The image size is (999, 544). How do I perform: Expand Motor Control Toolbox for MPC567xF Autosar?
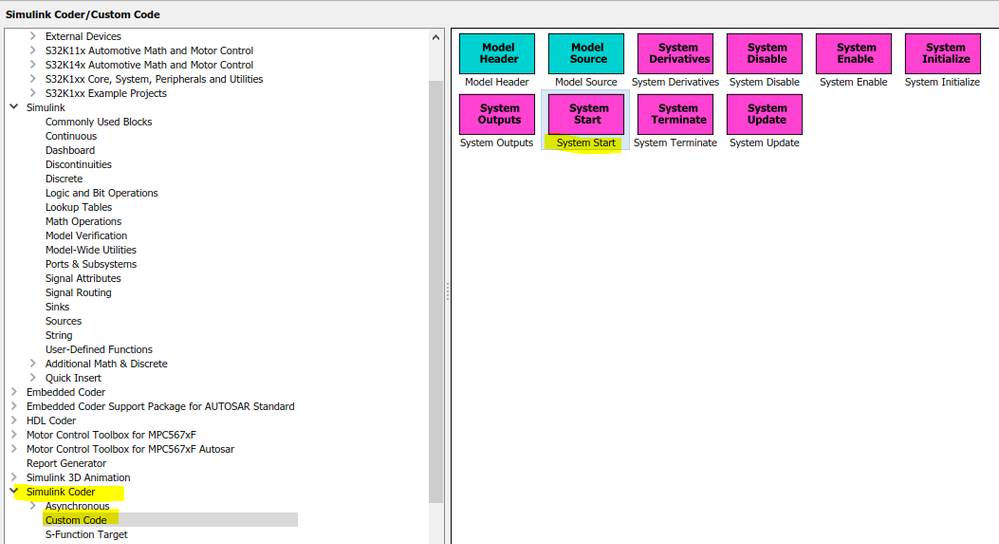coord(14,448)
